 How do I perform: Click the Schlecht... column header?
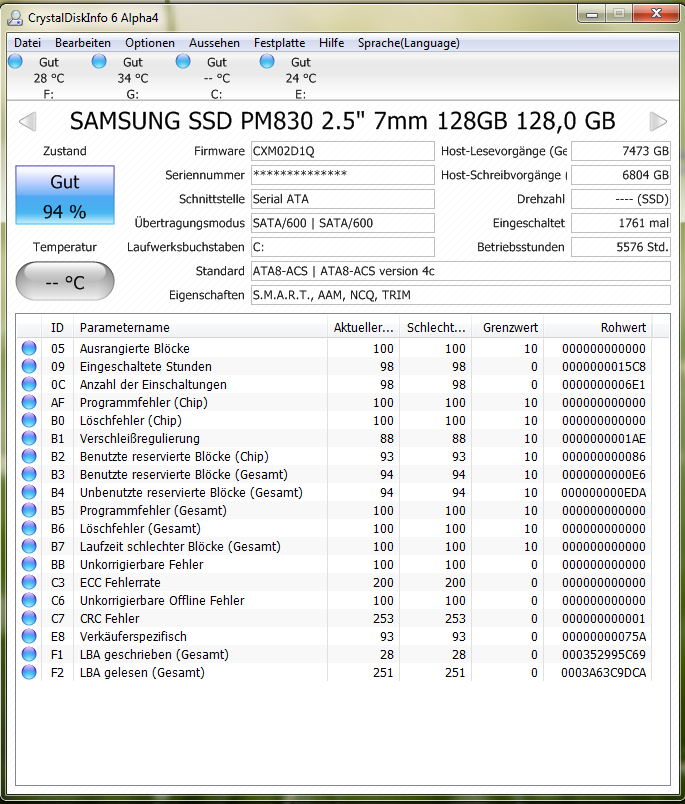tap(436, 328)
